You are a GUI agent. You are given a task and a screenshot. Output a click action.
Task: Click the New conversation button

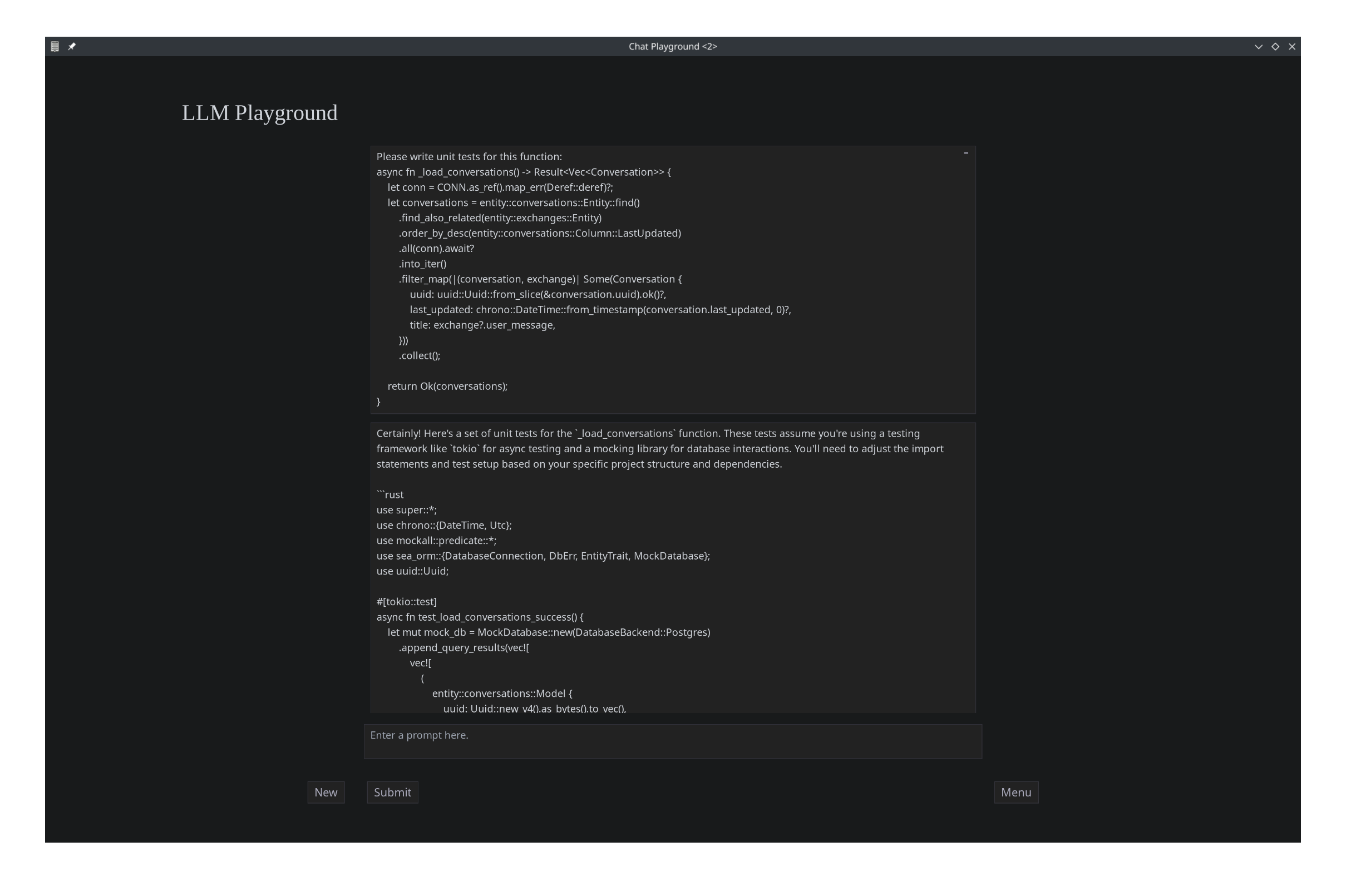tap(326, 792)
